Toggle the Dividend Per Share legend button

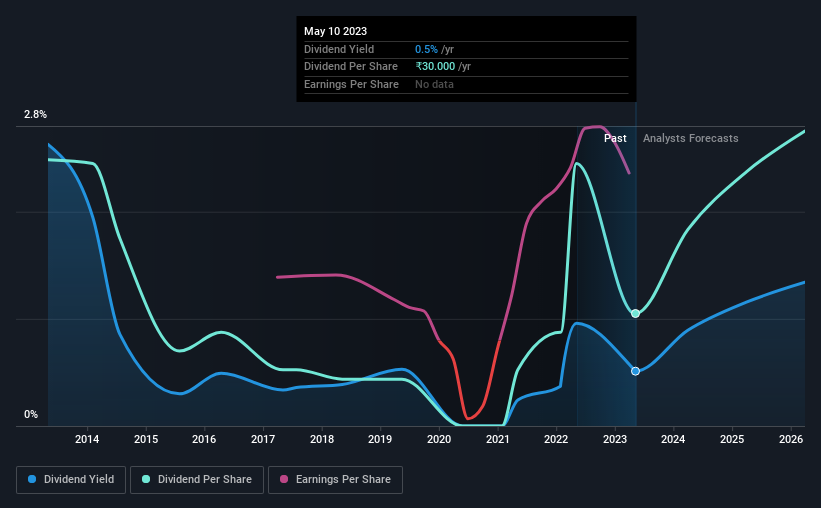(x=197, y=480)
